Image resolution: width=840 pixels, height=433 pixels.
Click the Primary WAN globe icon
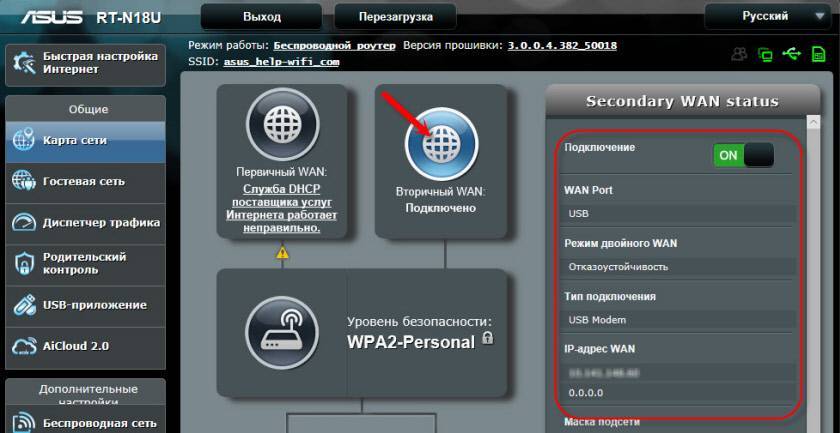(x=282, y=125)
